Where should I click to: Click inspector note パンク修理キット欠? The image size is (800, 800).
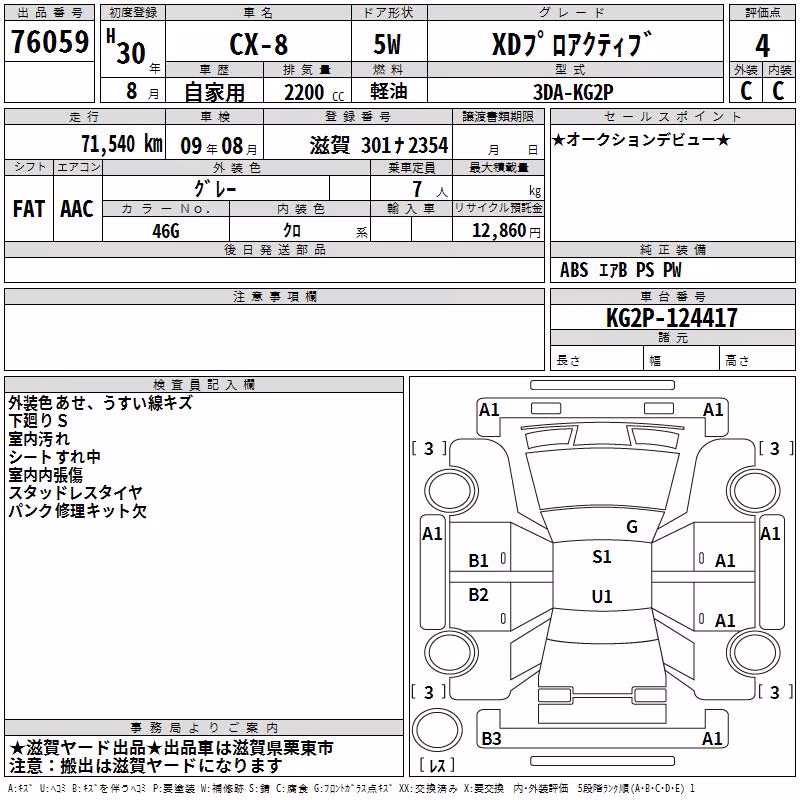click(77, 510)
